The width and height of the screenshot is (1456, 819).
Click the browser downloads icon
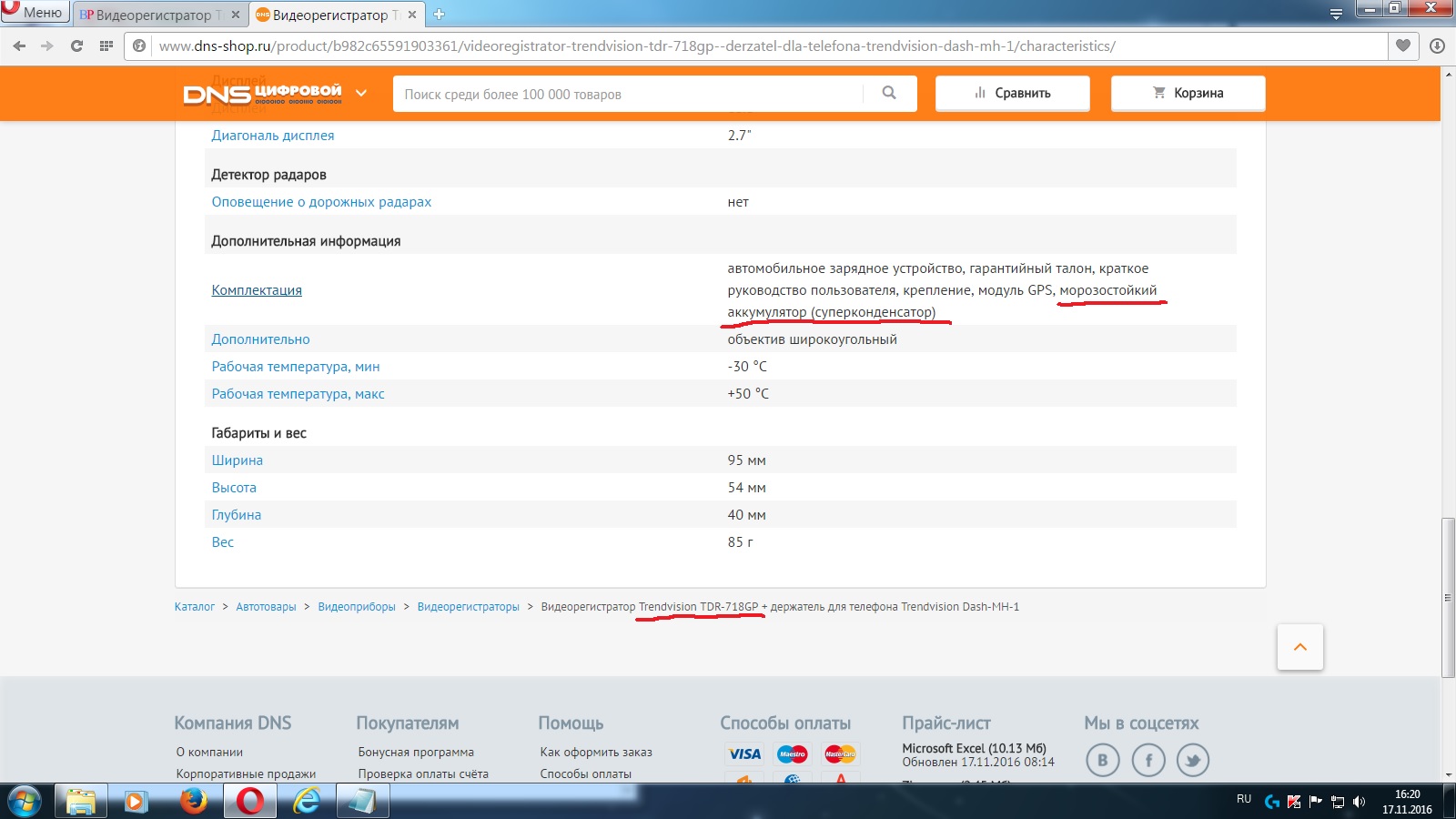click(1437, 45)
